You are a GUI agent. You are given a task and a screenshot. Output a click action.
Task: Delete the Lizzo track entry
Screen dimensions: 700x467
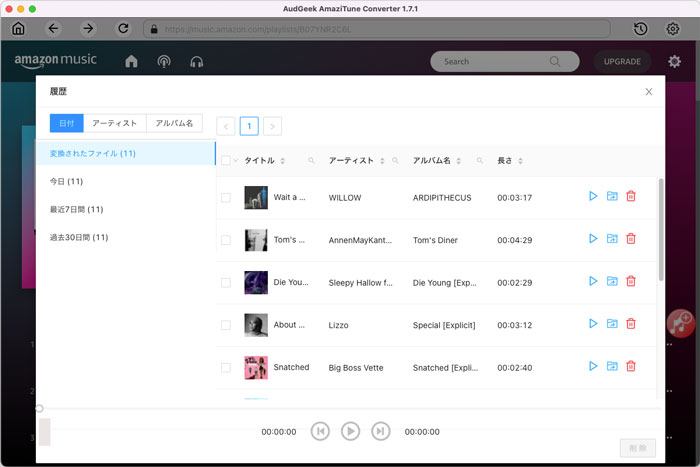tap(631, 323)
